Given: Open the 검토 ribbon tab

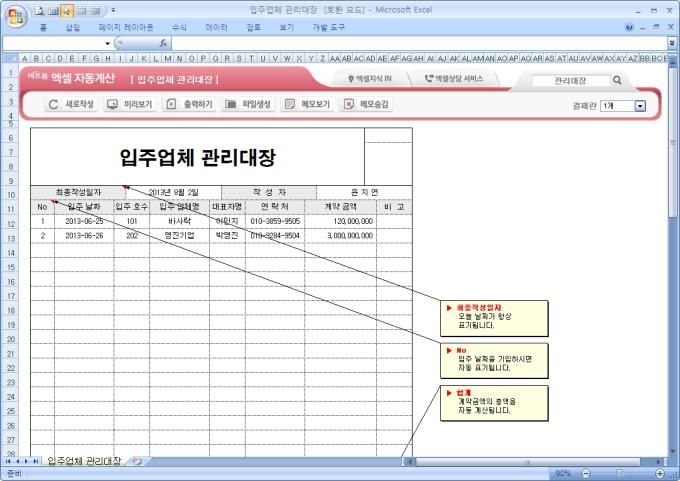Looking at the screenshot, I should [253, 28].
